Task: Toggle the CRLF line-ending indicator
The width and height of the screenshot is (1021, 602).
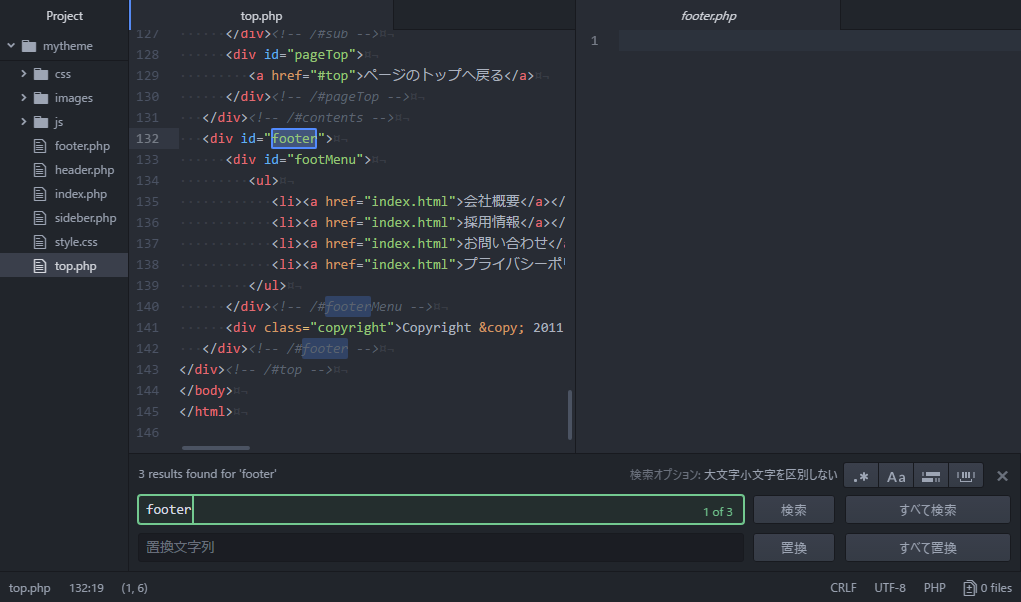Action: [843, 588]
